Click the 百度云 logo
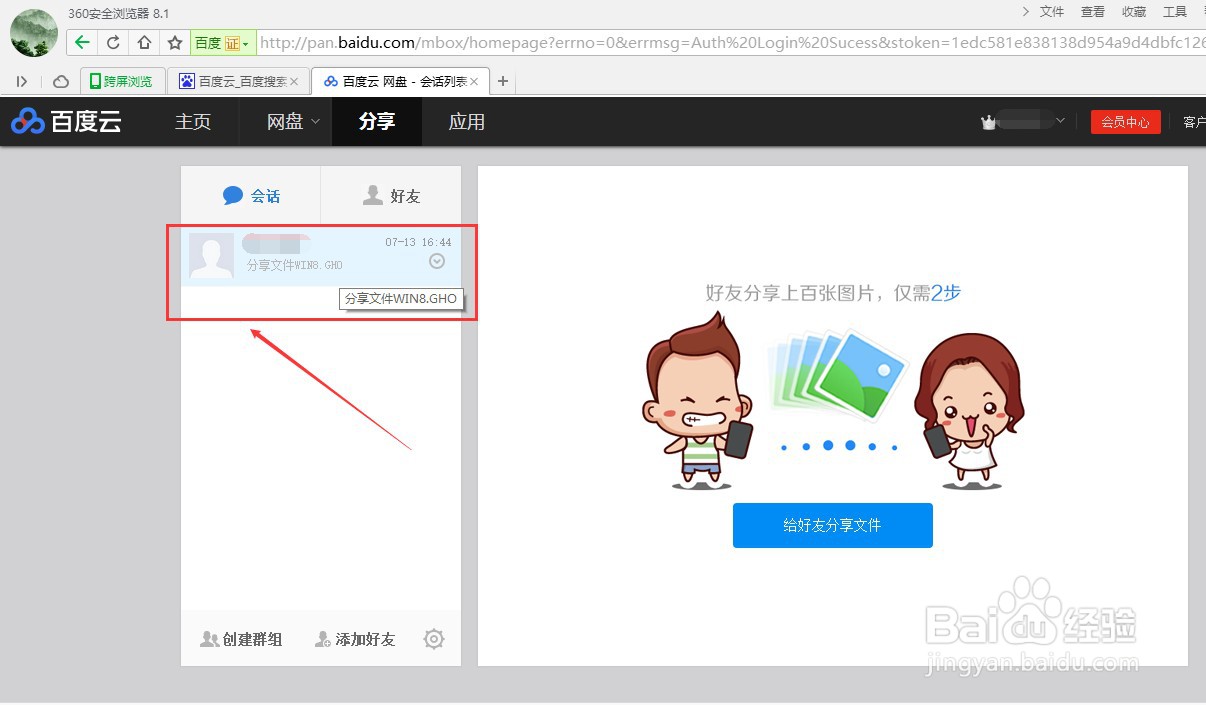 point(66,121)
